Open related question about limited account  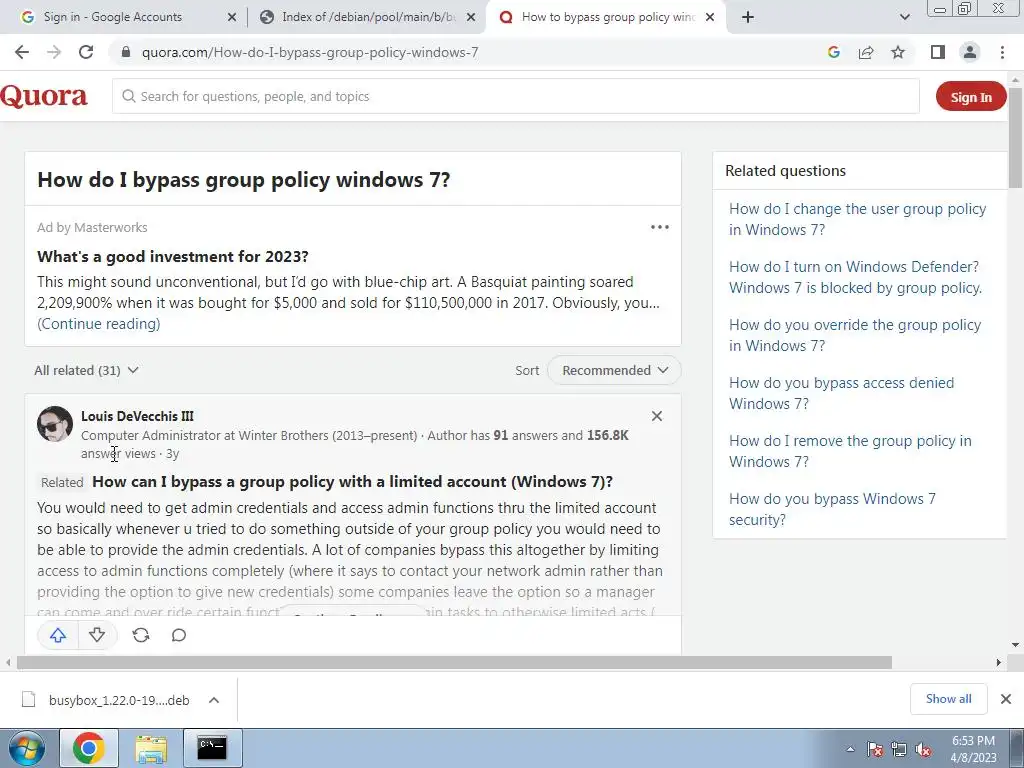click(352, 482)
